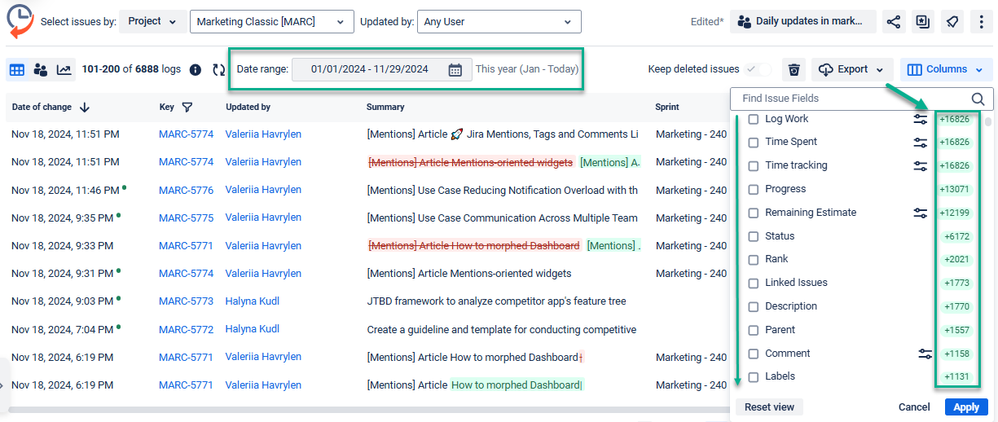Open issue MARC-5775 link
The image size is (998, 422).
[x=186, y=218]
